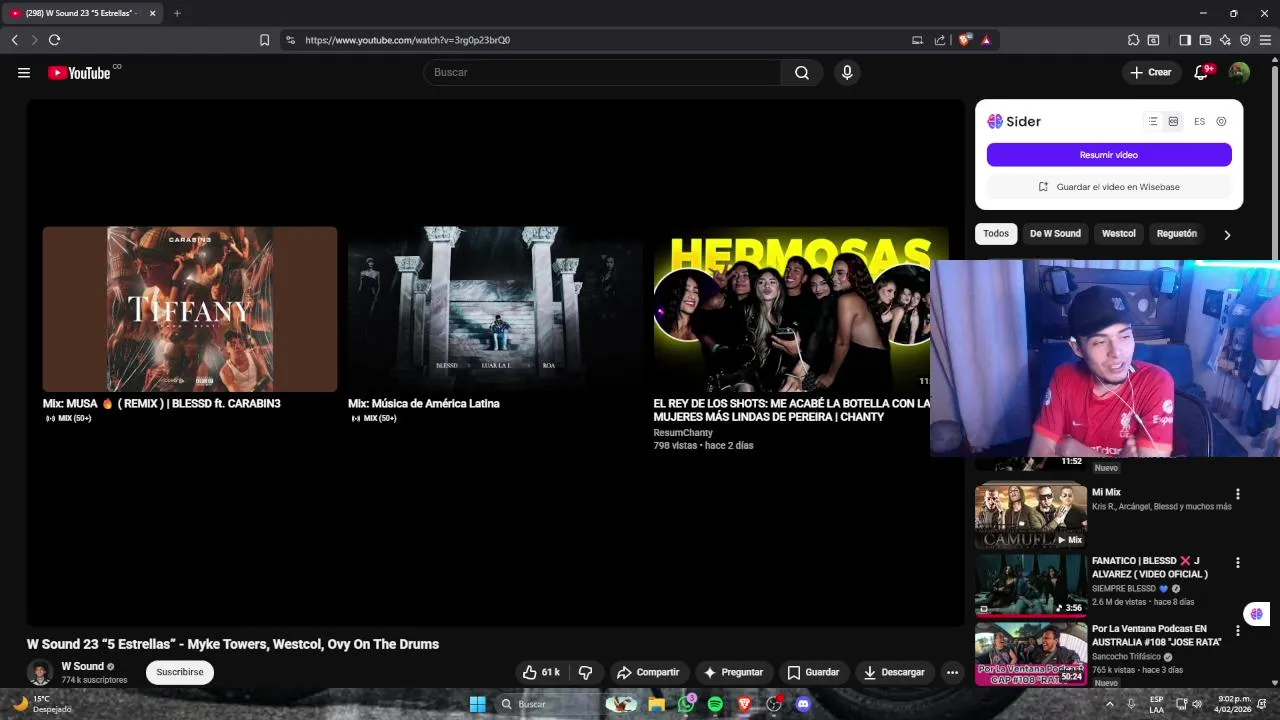1280x720 pixels.
Task: Open WhatsApp from taskbar
Action: click(x=686, y=704)
